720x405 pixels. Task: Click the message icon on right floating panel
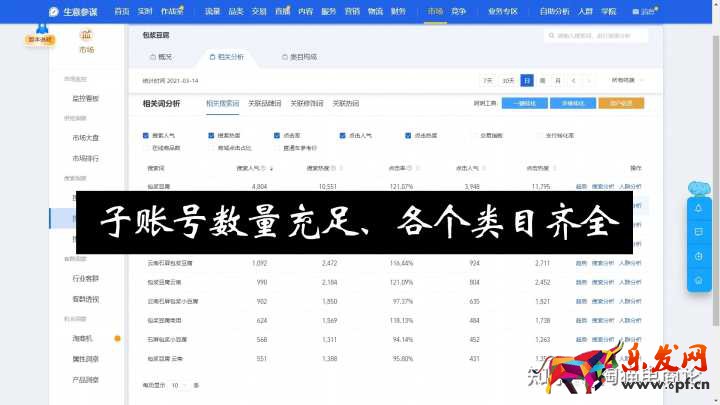coord(699,232)
